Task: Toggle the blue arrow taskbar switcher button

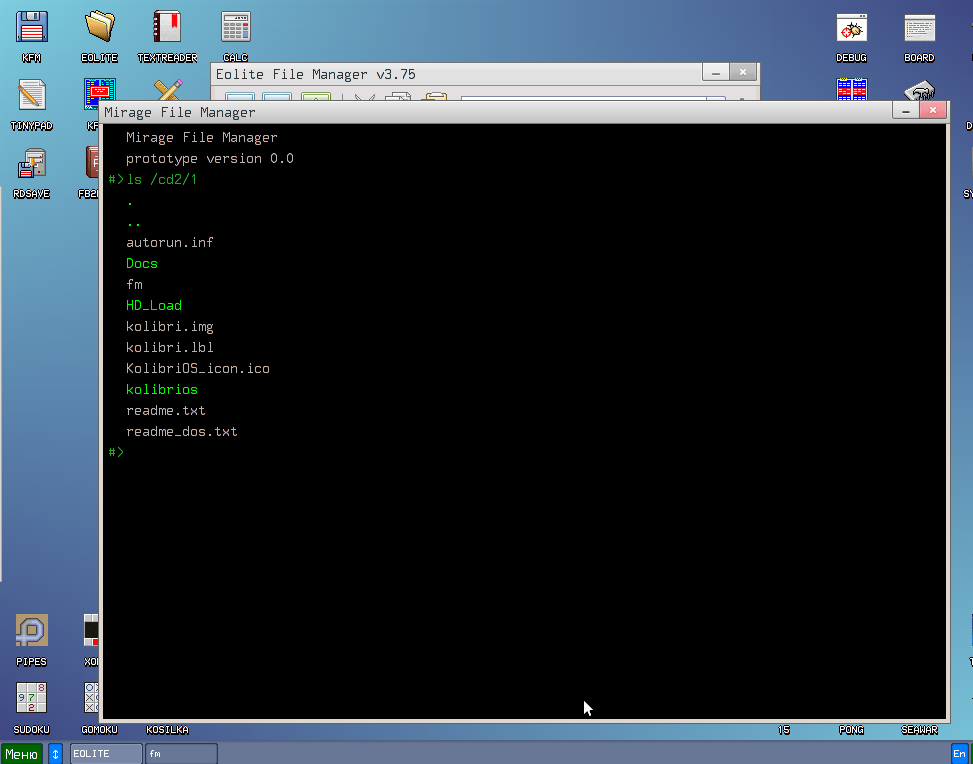Action: (56, 754)
